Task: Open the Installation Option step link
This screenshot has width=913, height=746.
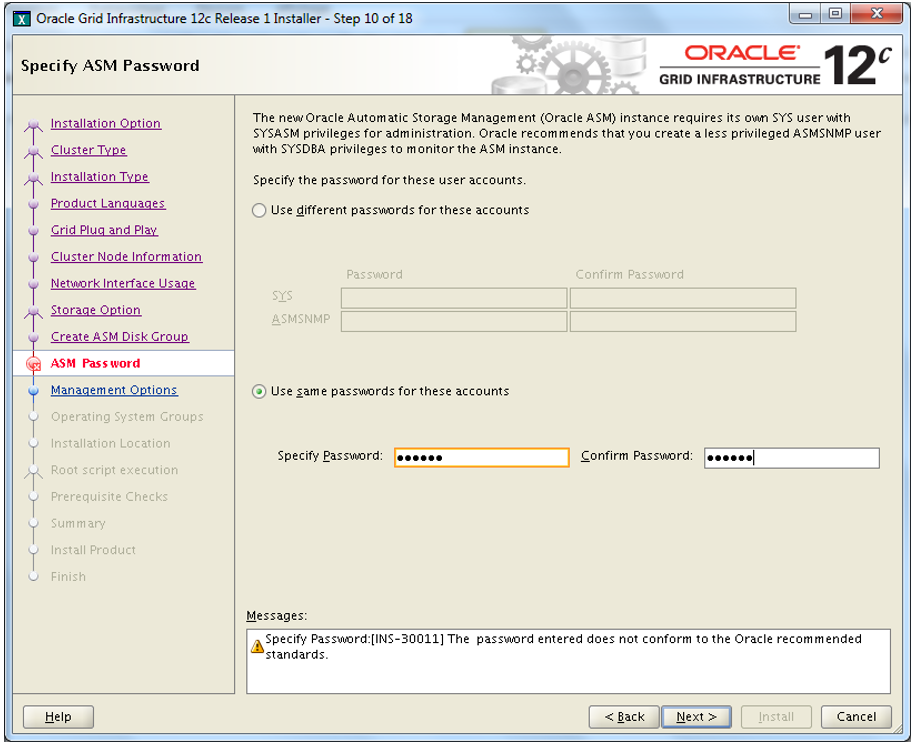Action: pos(105,123)
